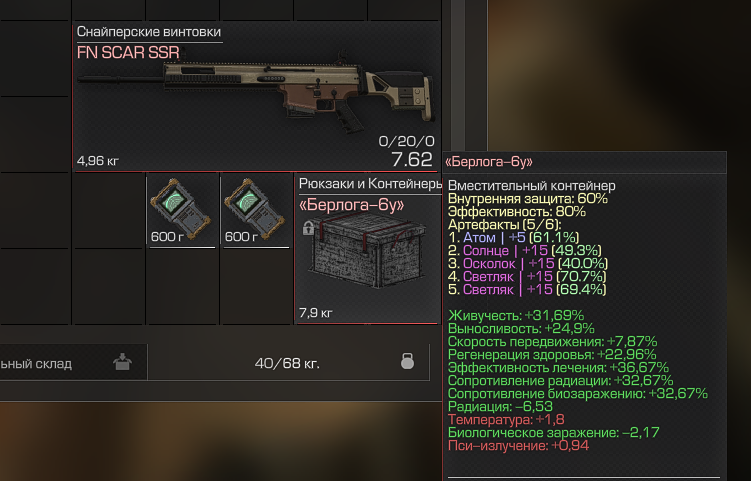Open the personal склад storage button
751x481 pixels.
(73, 362)
